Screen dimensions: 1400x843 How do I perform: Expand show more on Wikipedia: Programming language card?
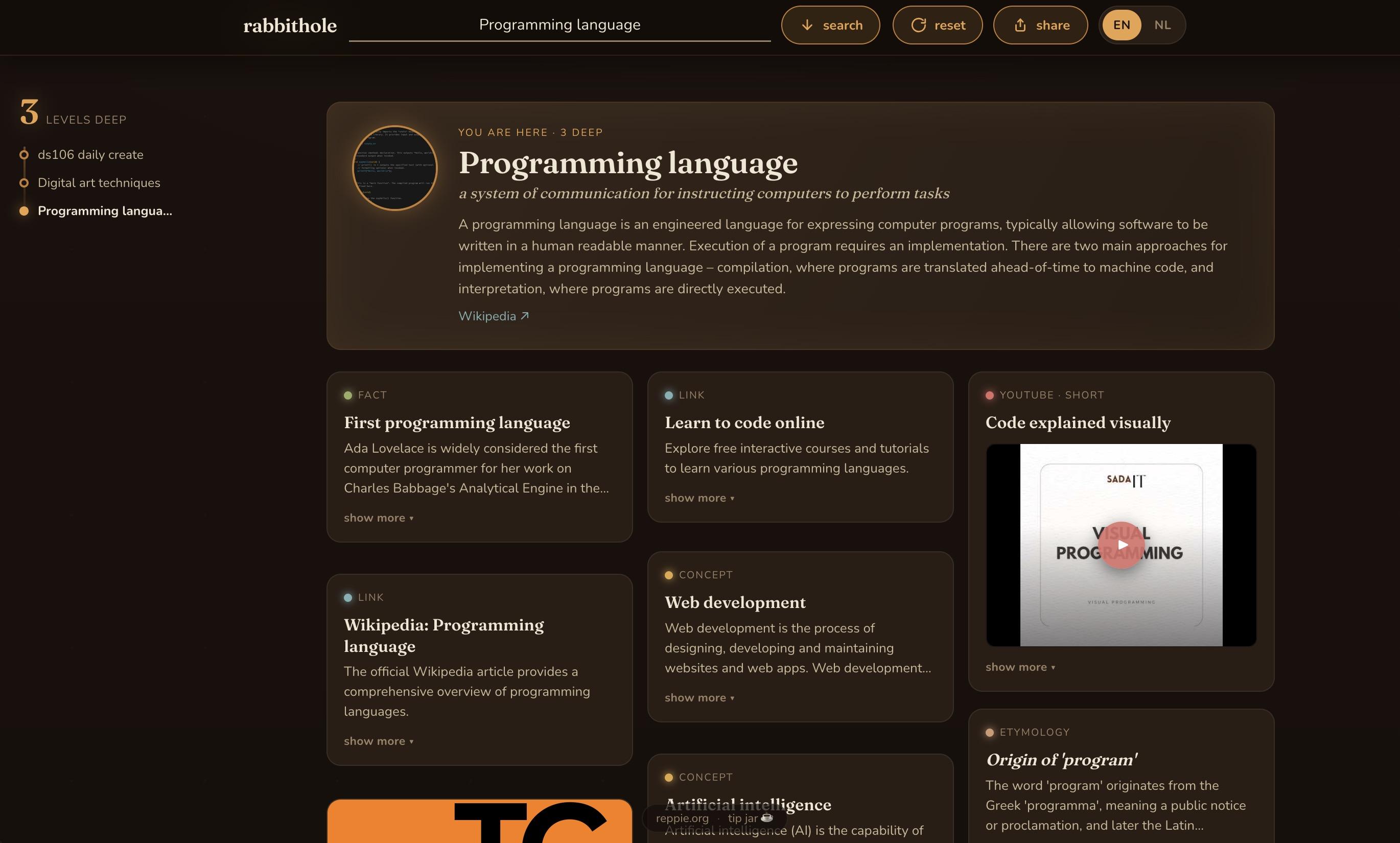pos(378,741)
